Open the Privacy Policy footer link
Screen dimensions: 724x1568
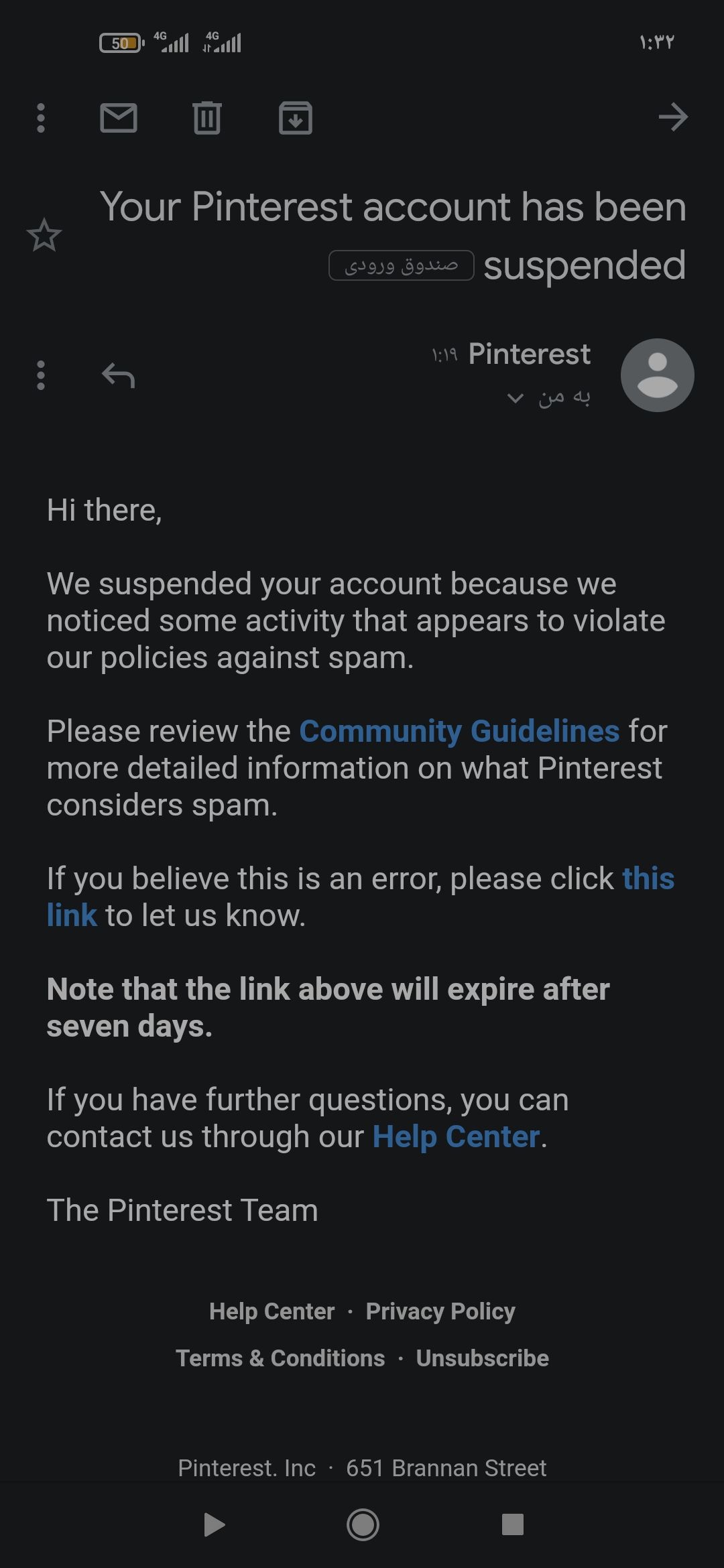pos(440,1311)
